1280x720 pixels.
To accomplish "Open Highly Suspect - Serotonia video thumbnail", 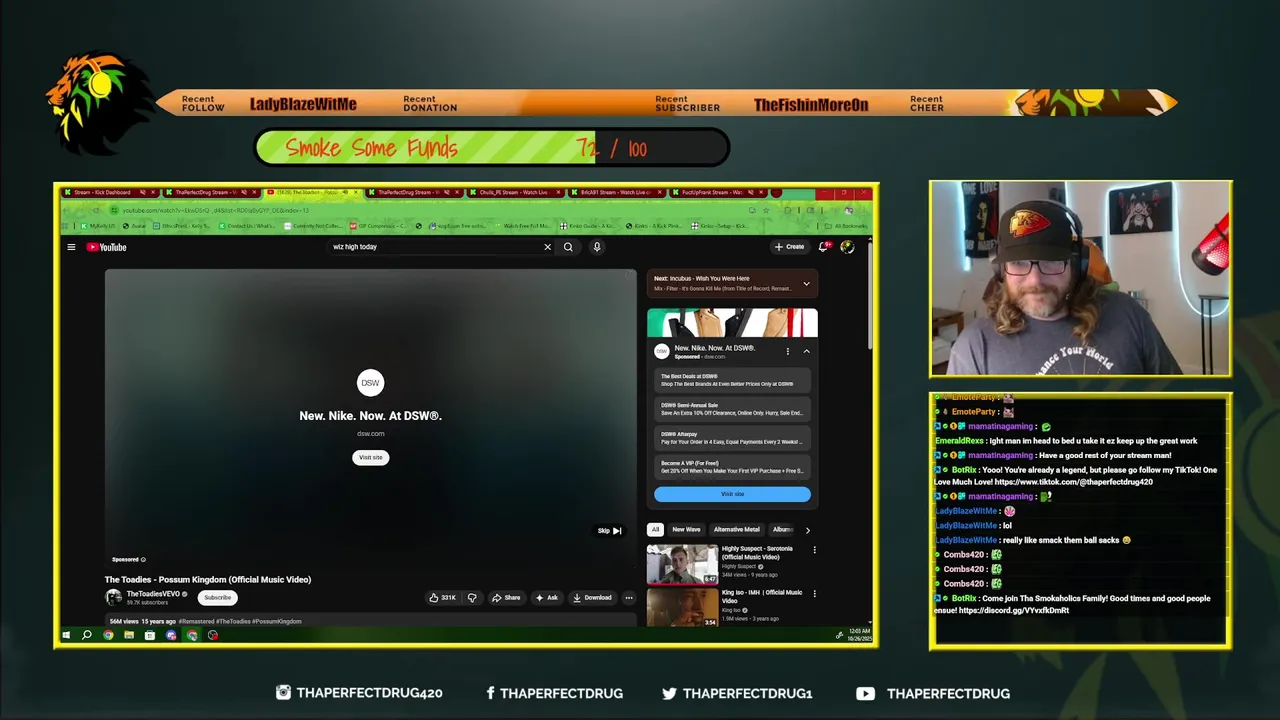I will coord(682,564).
